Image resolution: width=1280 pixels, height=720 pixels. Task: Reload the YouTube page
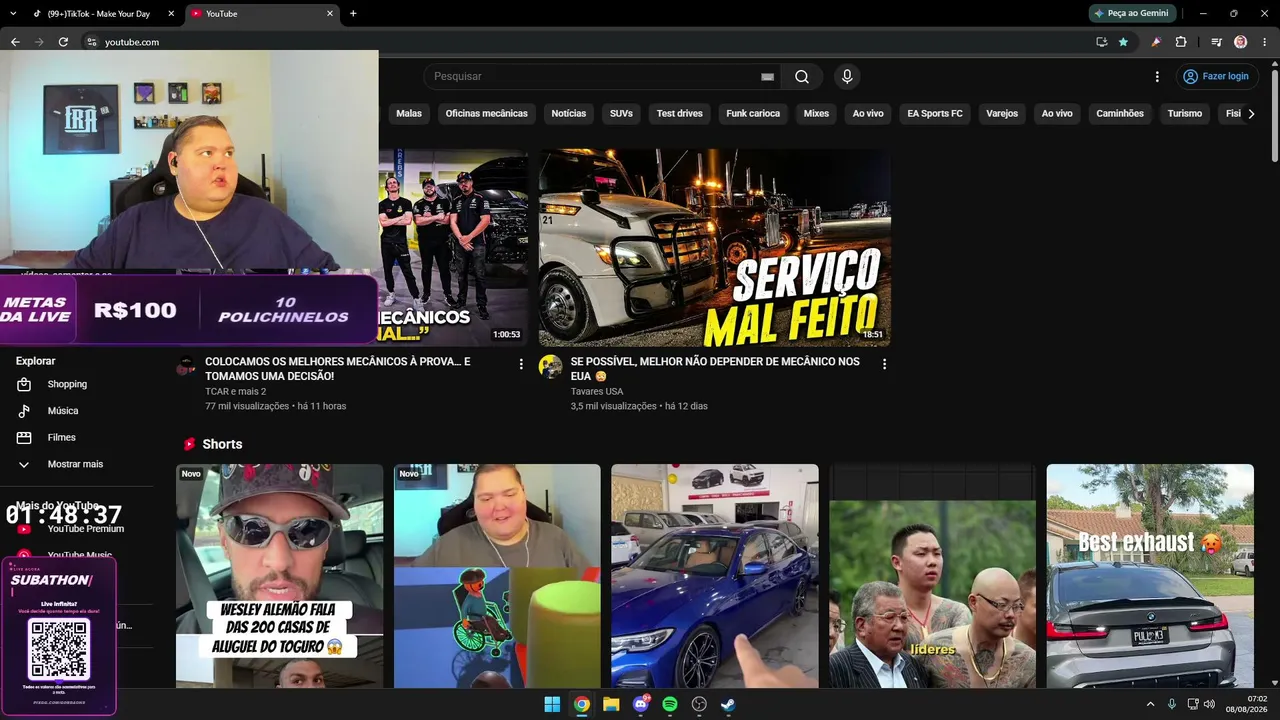click(63, 42)
